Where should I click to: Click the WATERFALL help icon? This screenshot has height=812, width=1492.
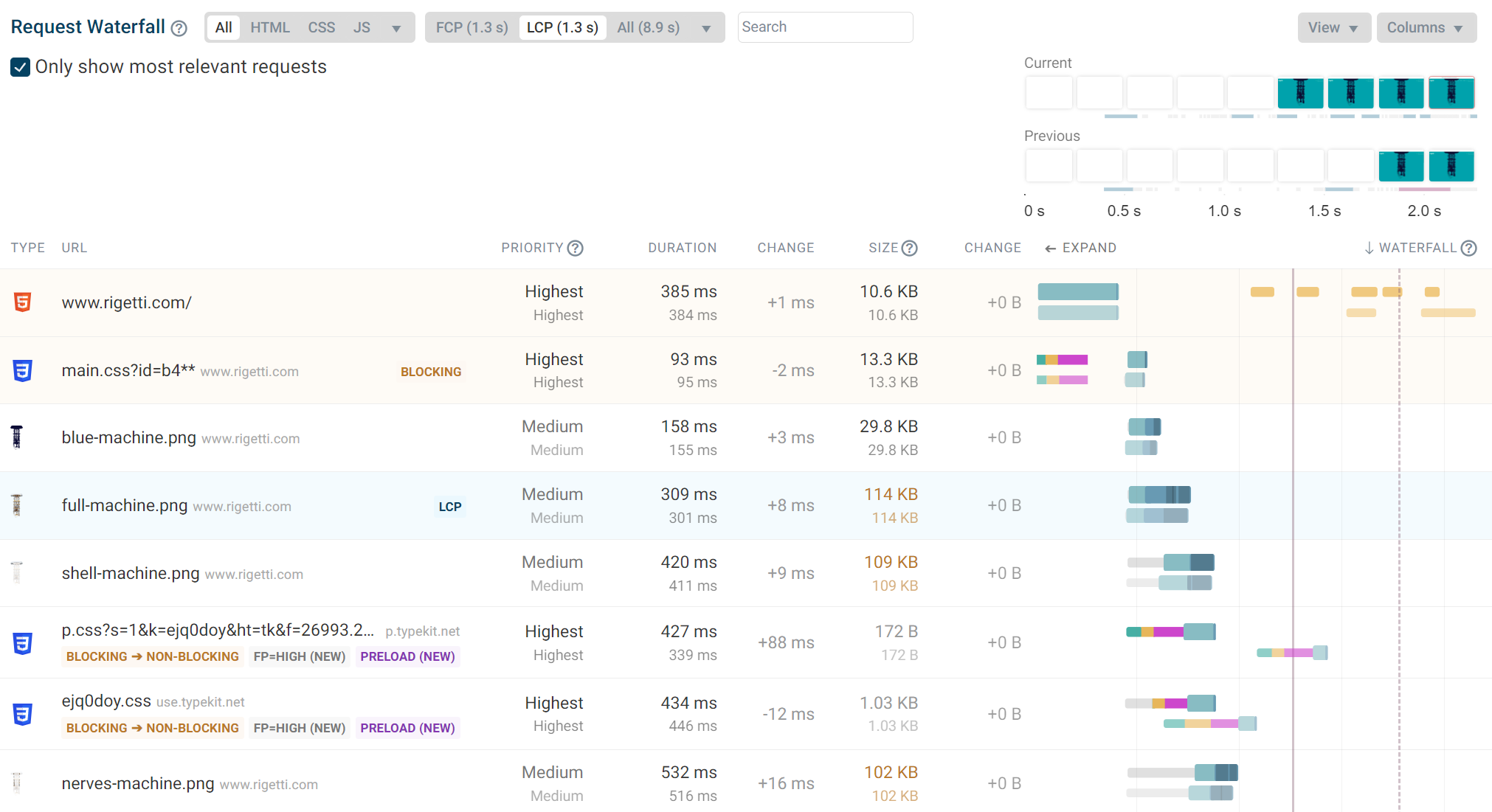click(1471, 248)
